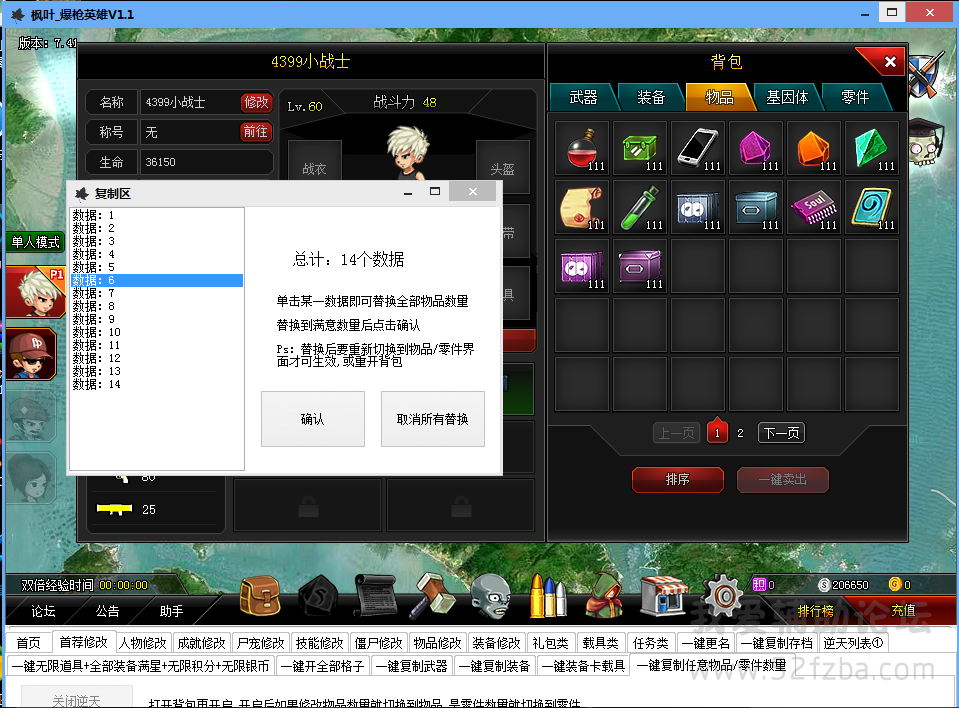Click the 取消所有替换 button
The height and width of the screenshot is (708, 959).
(432, 419)
